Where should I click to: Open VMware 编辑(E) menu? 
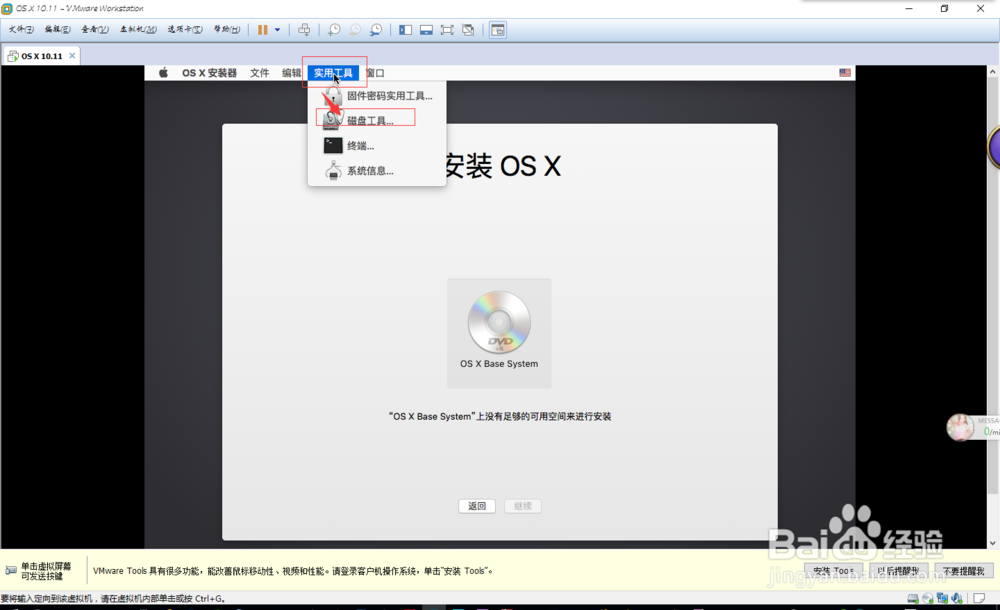57,29
